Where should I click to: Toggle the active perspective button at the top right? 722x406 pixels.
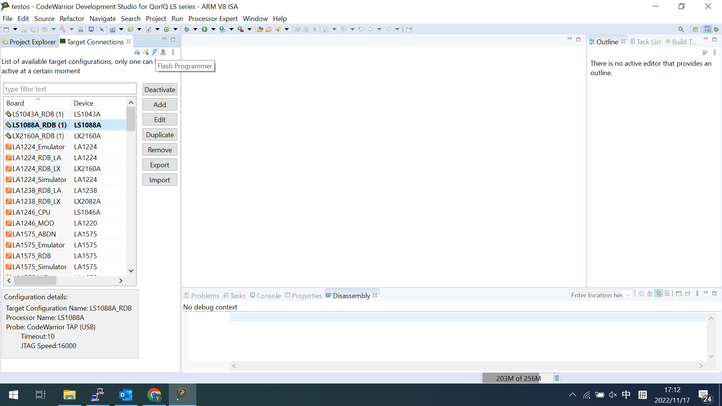click(x=707, y=29)
